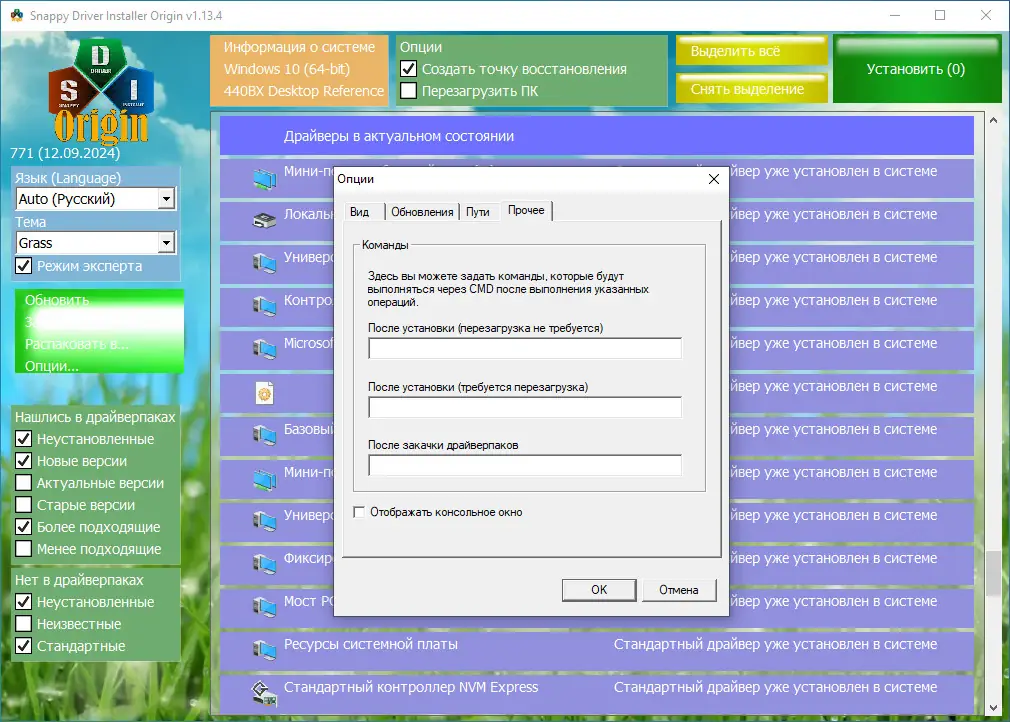Viewport: 1010px width, 722px height.
Task: Open Опции... in the left menu
Action: (52, 366)
